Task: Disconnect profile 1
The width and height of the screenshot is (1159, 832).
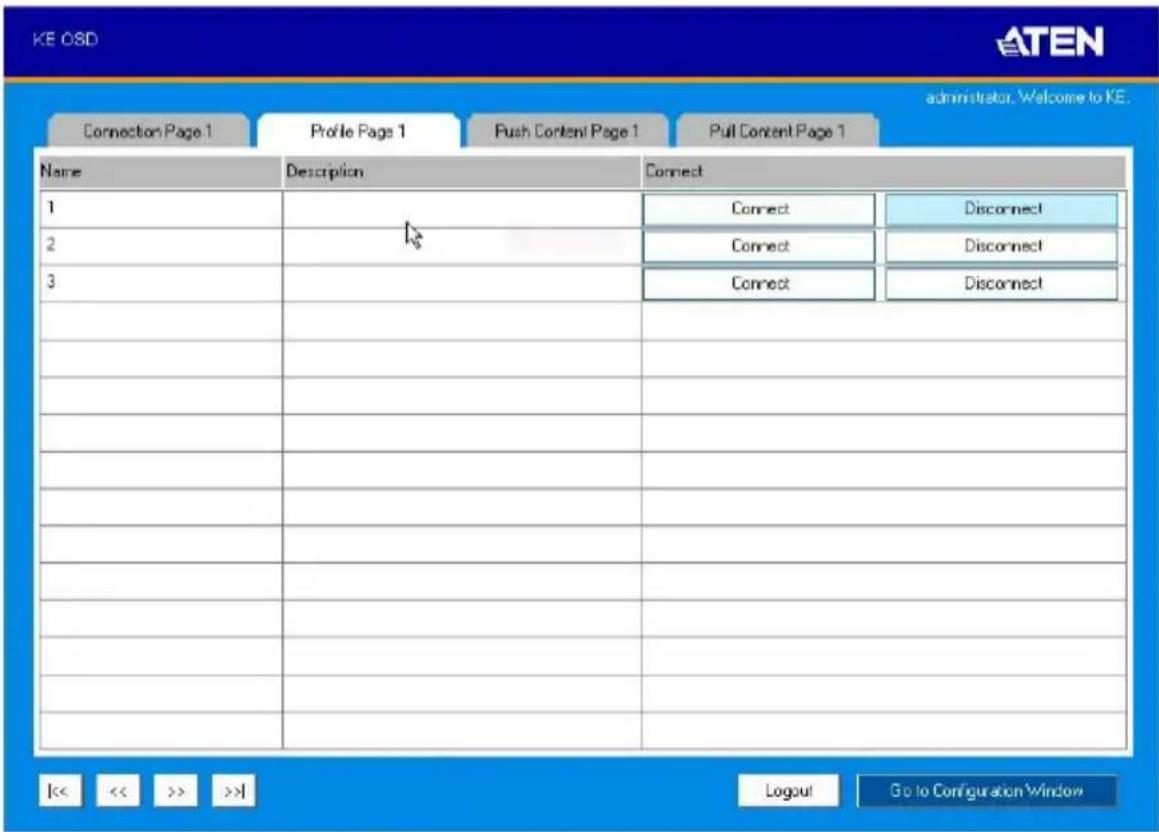Action: click(1002, 209)
